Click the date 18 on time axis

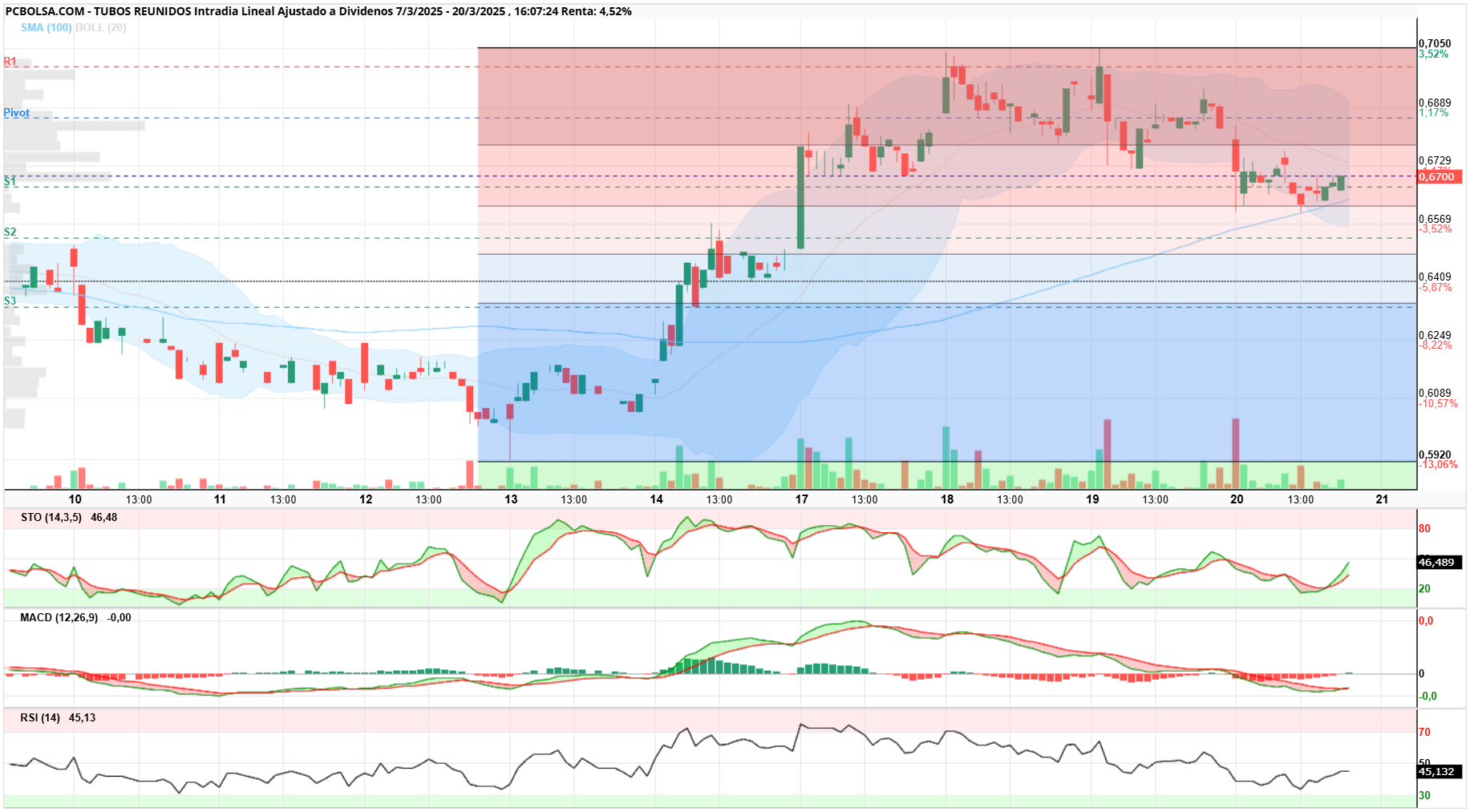947,499
